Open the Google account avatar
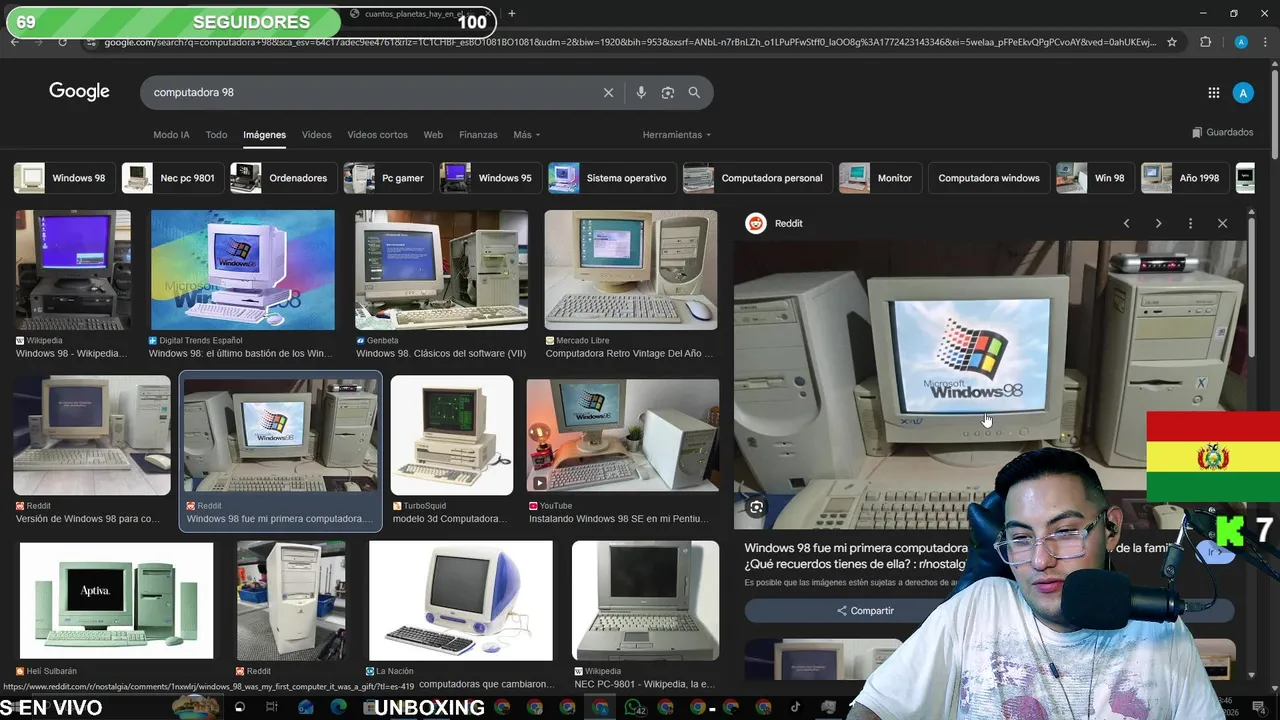The height and width of the screenshot is (720, 1280). pos(1243,93)
